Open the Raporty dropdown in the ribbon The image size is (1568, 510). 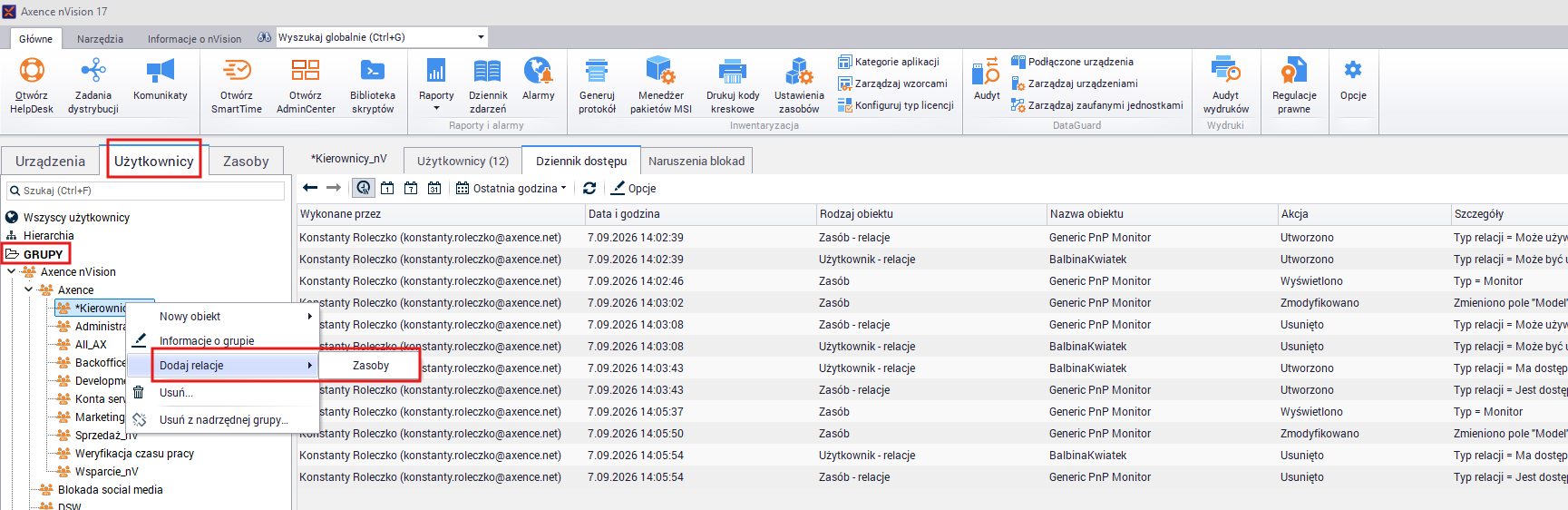pyautogui.click(x=436, y=84)
